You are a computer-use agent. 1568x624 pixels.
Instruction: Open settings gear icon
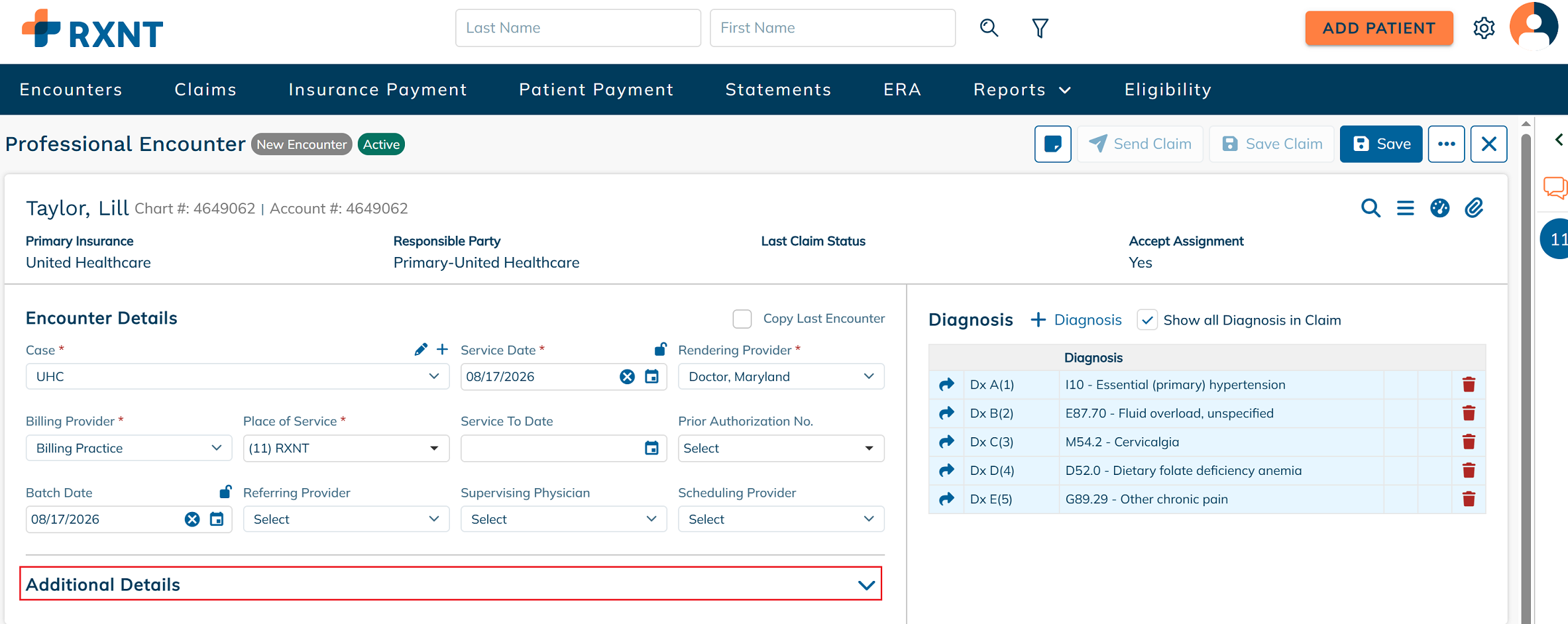(1484, 28)
